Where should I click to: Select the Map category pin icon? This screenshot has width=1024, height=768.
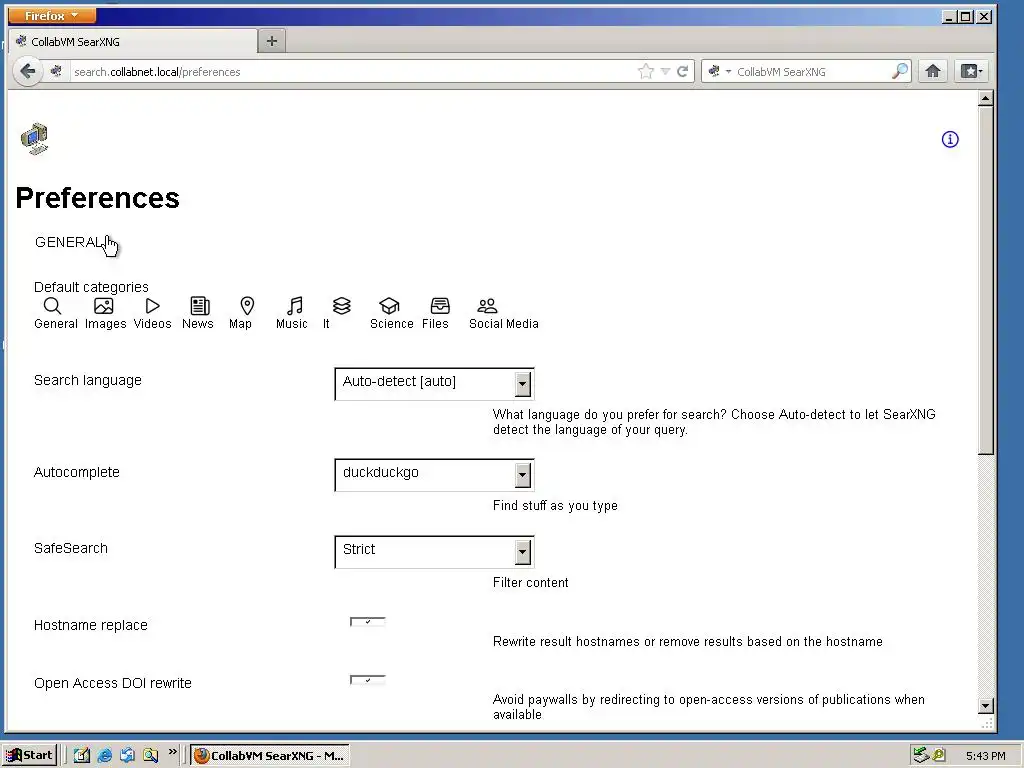(x=247, y=306)
